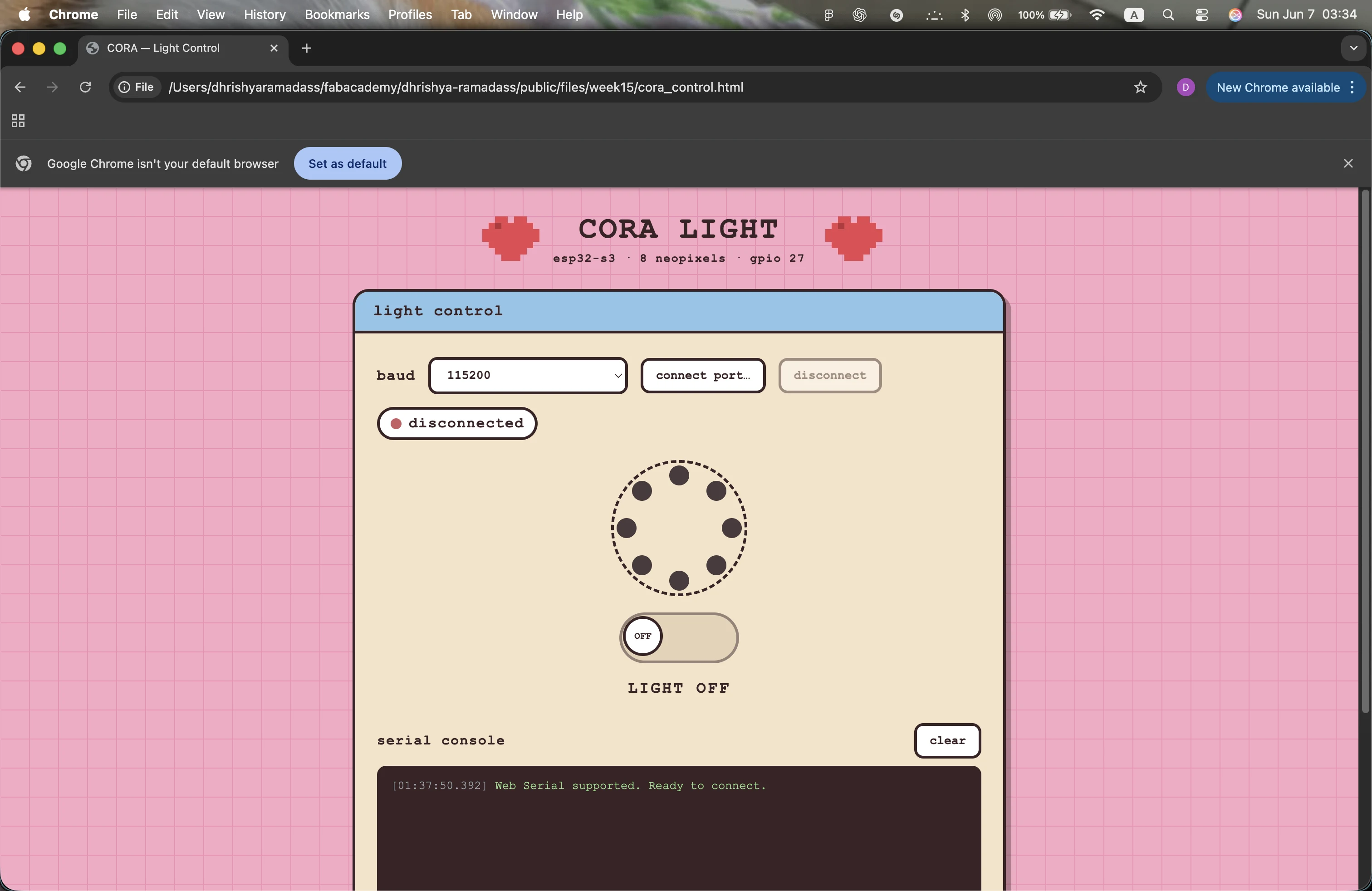Click the 'serial console' label
This screenshot has height=891, width=1372.
[441, 740]
